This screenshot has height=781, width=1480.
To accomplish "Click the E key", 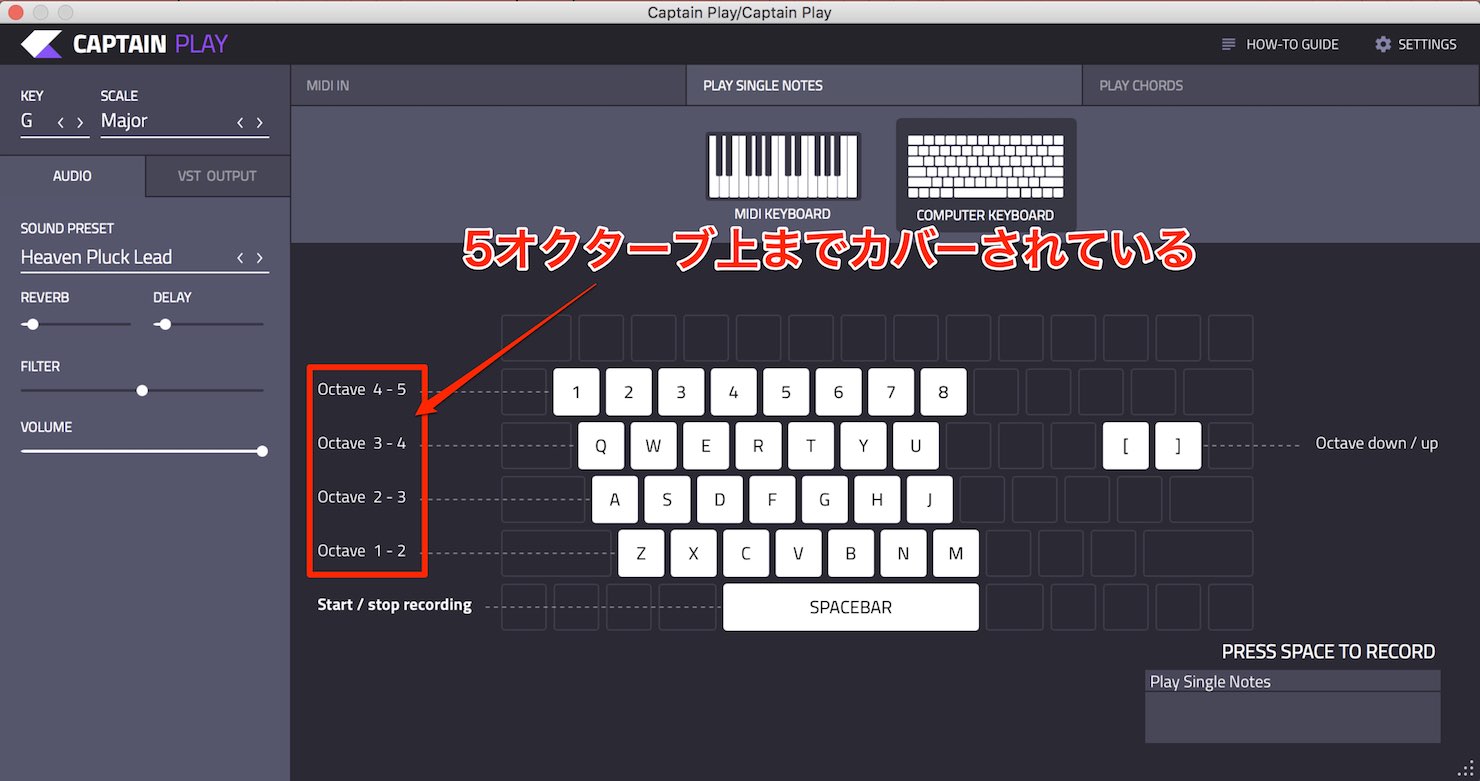I will (x=706, y=446).
